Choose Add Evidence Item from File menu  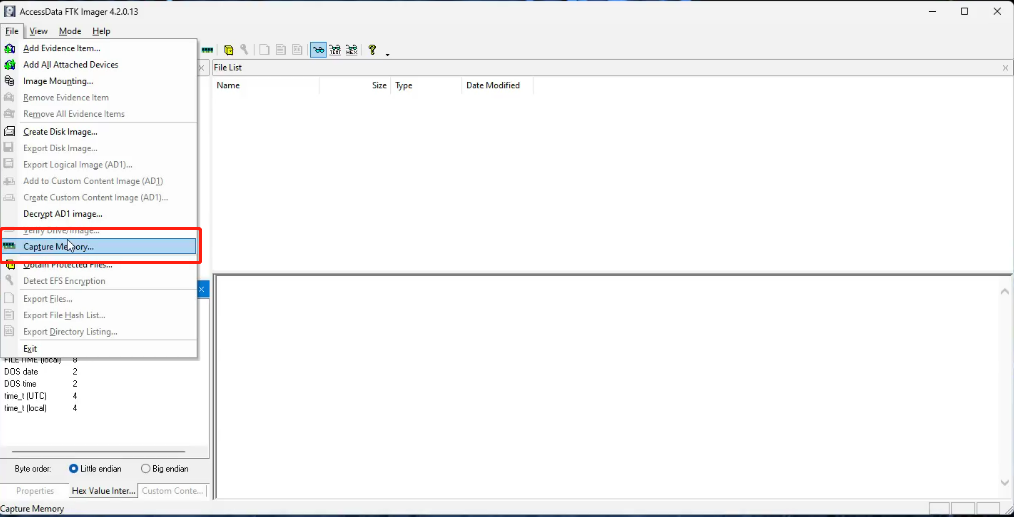(x=99, y=48)
